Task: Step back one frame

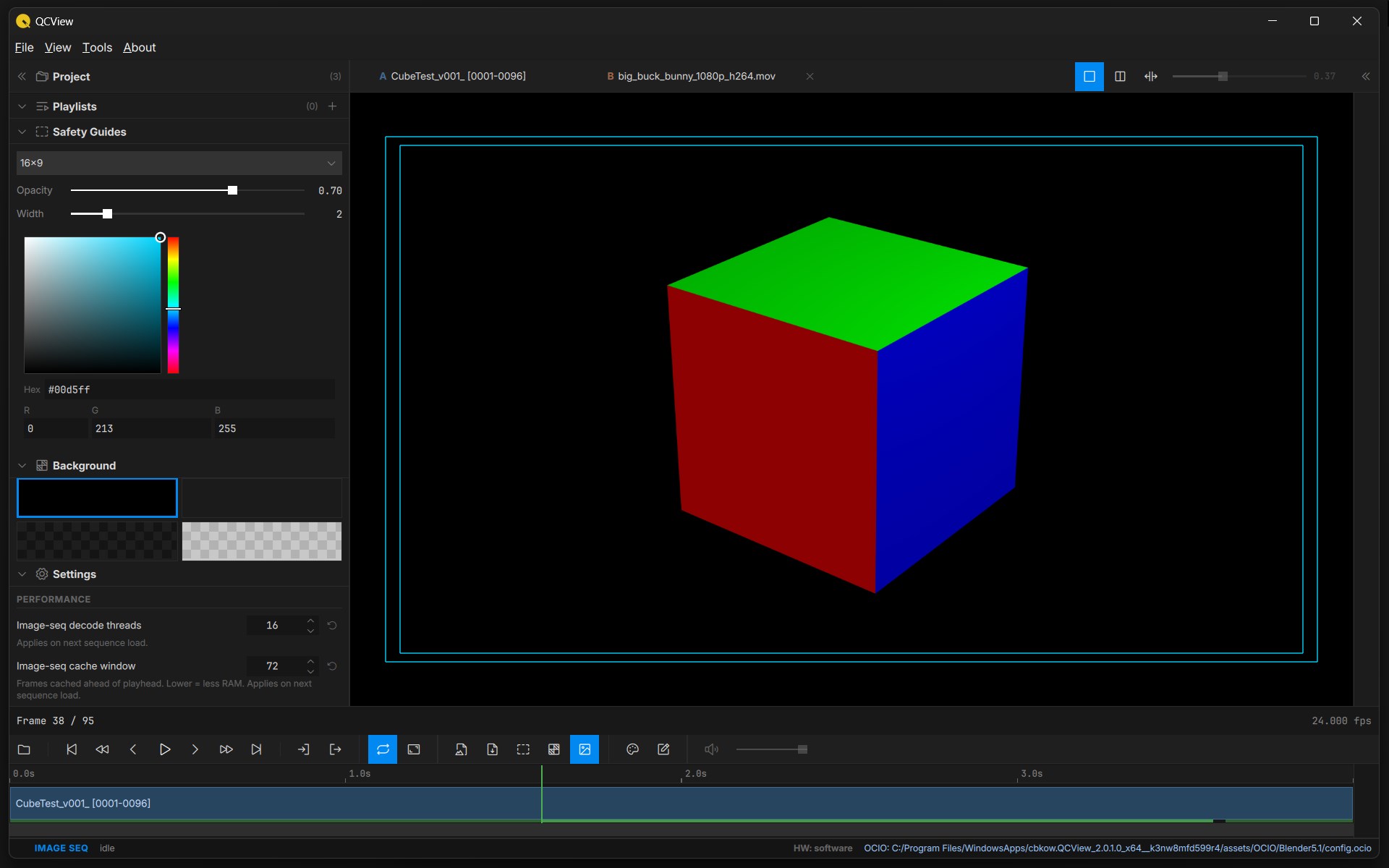Action: pyautogui.click(x=133, y=749)
